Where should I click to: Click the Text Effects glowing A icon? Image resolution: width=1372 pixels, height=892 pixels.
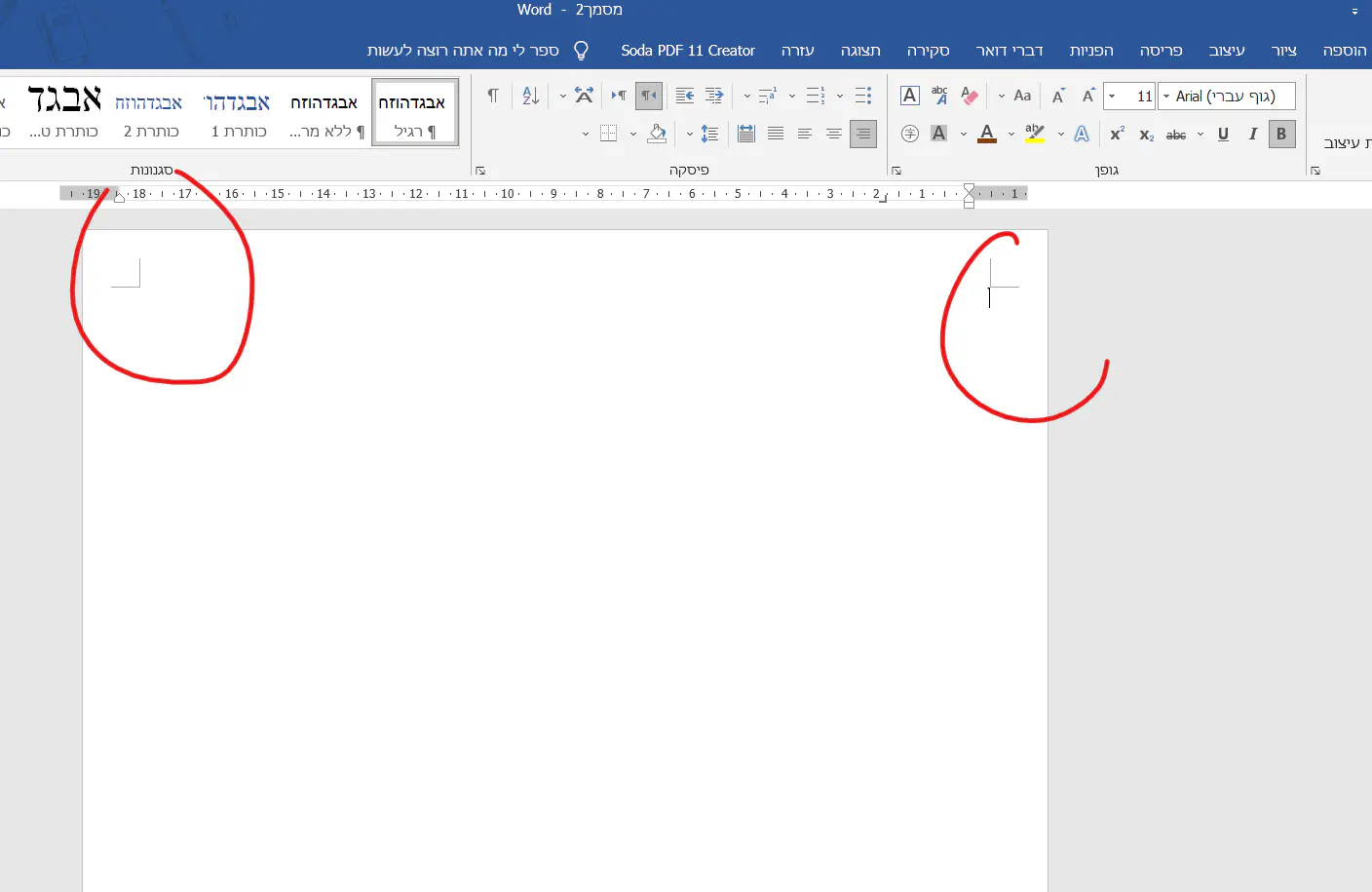(x=1082, y=135)
